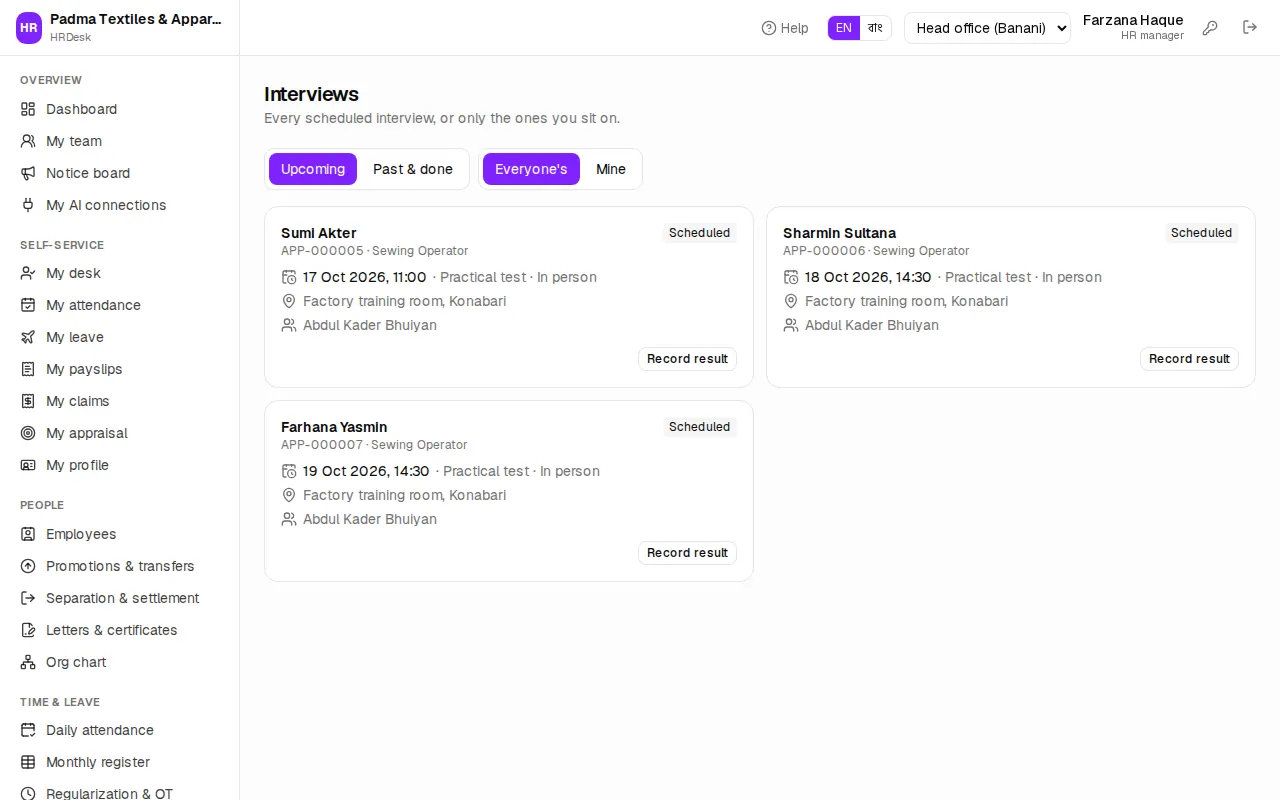This screenshot has height=800, width=1280.
Task: Record result for Sharmin Sultana
Action: (1189, 359)
